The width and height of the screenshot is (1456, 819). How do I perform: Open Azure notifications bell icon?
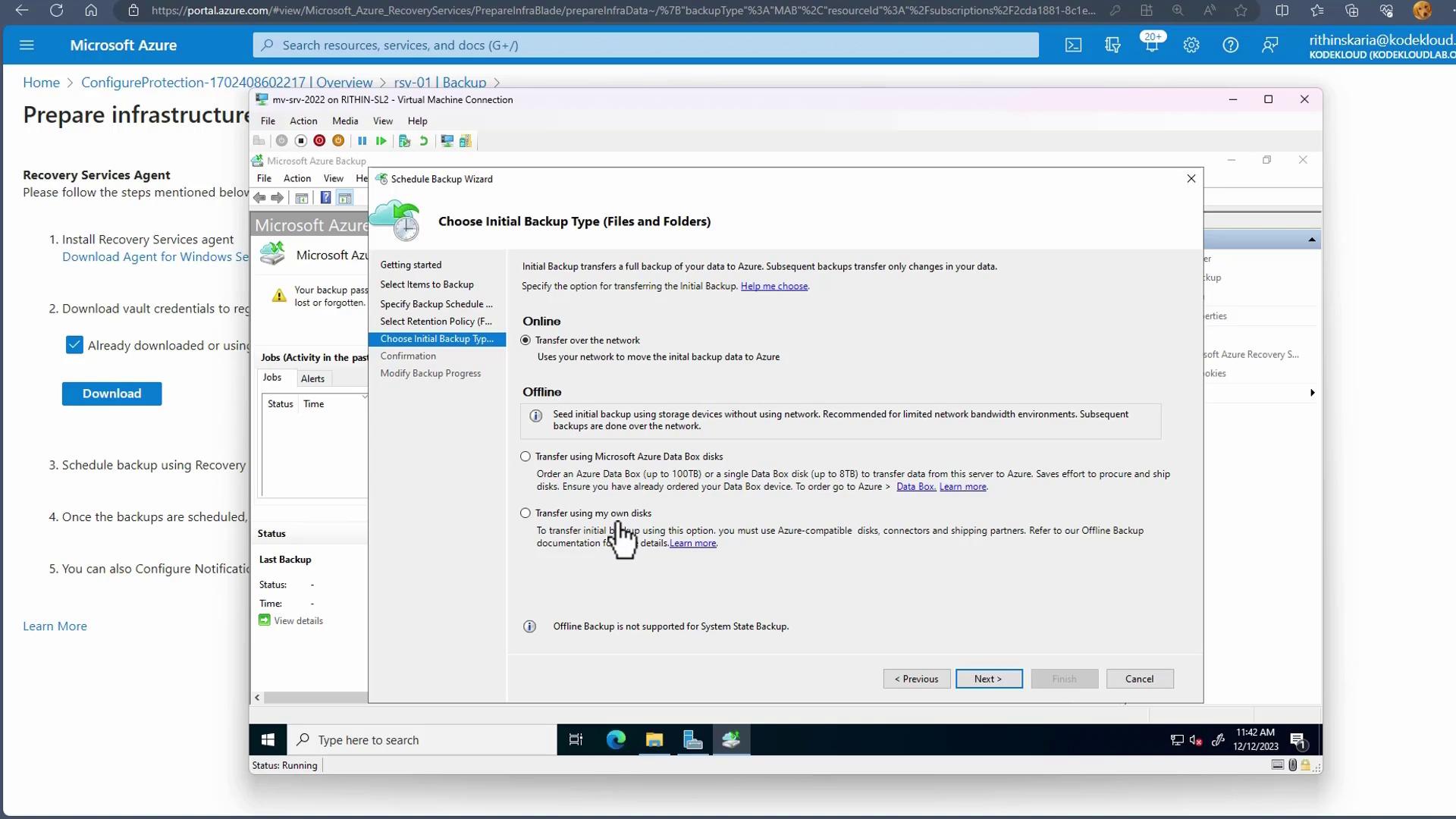point(1151,45)
